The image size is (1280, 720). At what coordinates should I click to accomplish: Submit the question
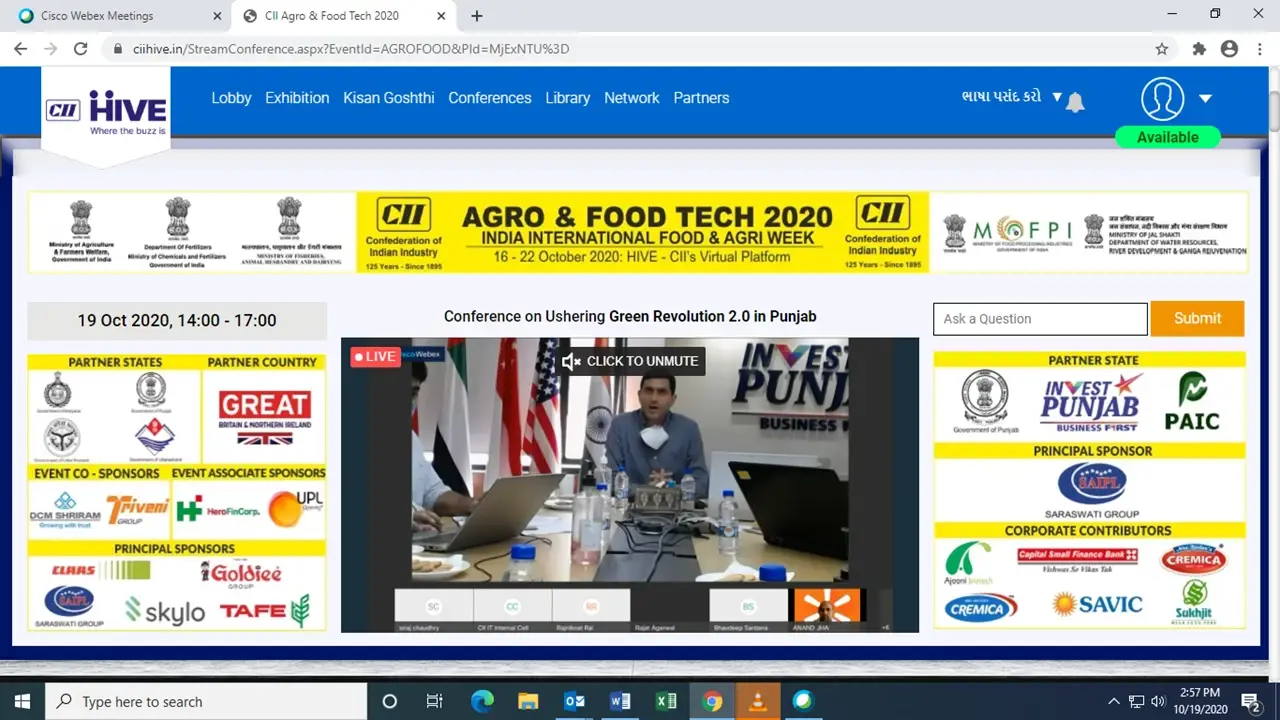click(1197, 318)
